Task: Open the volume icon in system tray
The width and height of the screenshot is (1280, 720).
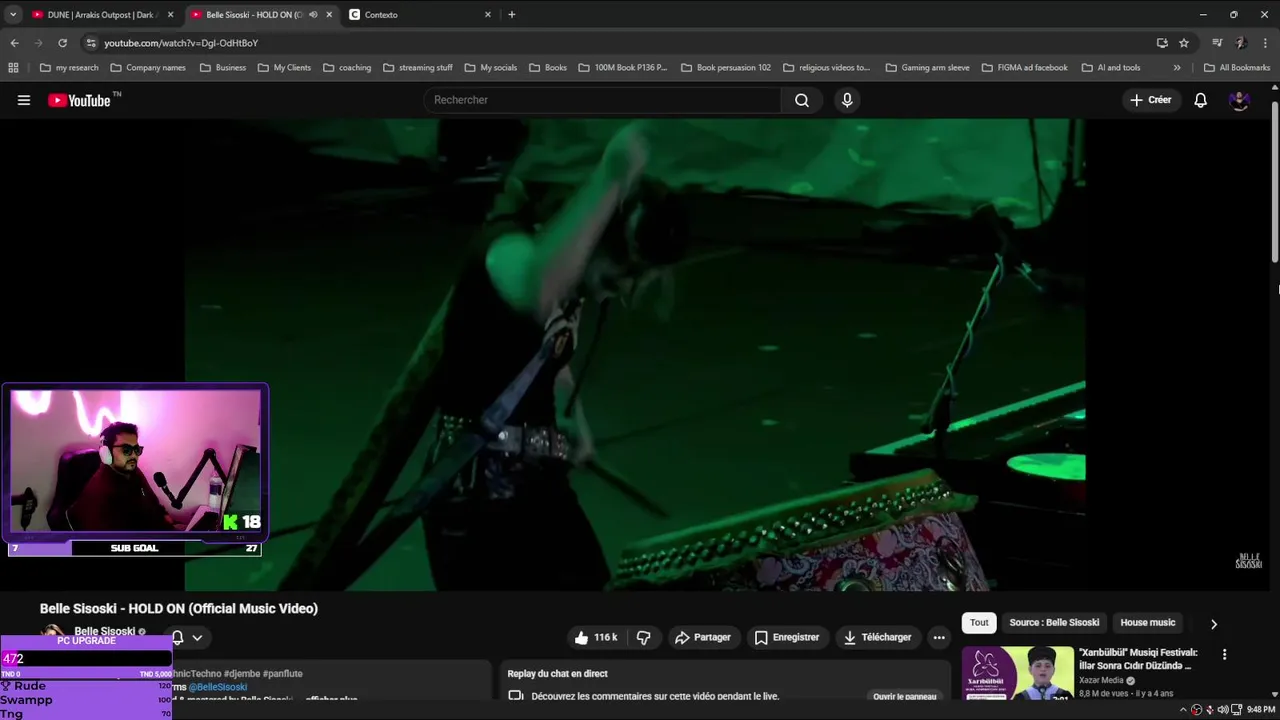Action: tap(1222, 710)
